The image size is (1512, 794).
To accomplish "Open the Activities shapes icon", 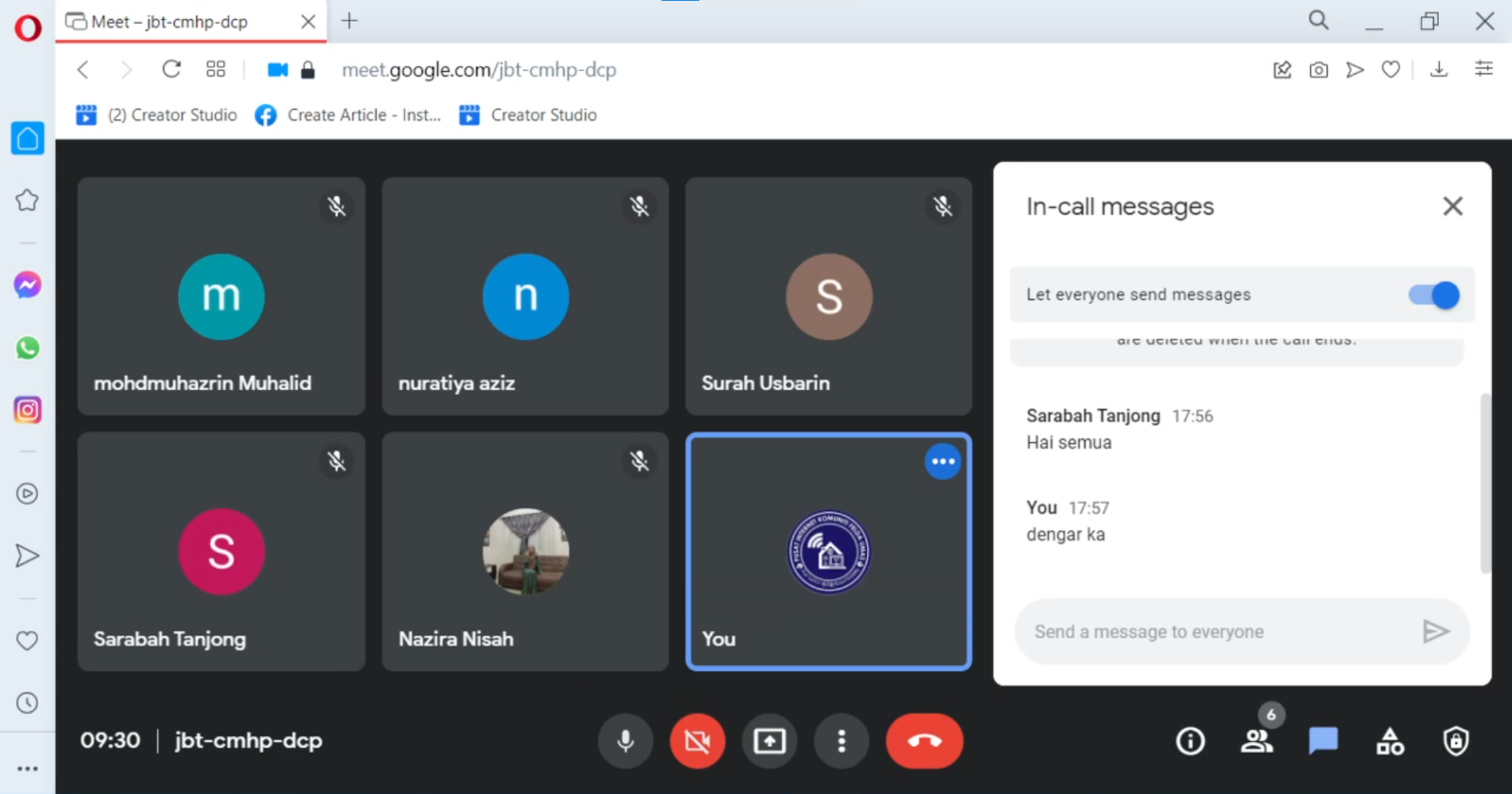I will coord(1389,740).
